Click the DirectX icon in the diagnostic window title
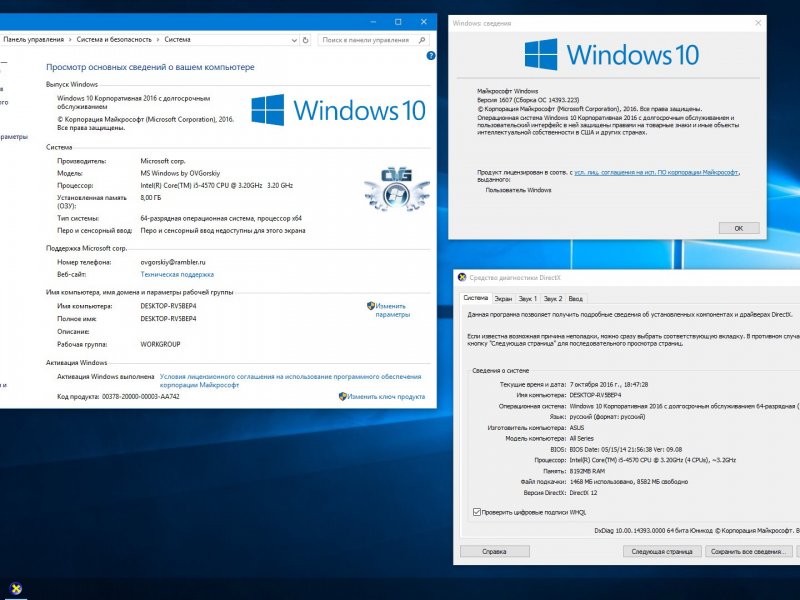This screenshot has height=600, width=800. [x=462, y=278]
